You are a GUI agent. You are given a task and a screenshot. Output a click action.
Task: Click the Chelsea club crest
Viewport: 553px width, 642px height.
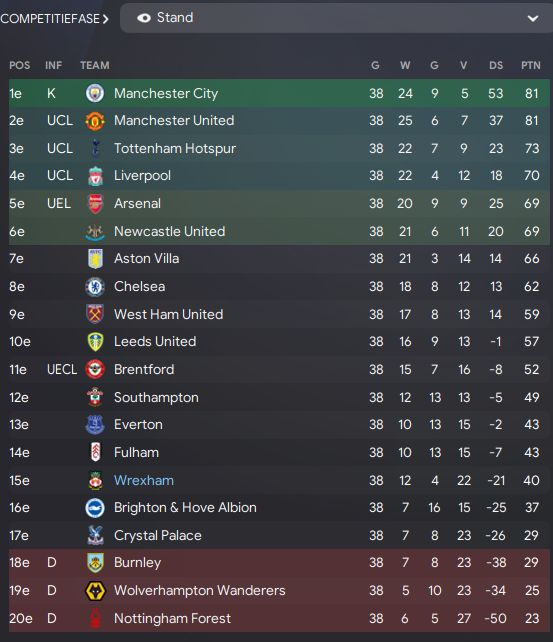pyautogui.click(x=95, y=287)
